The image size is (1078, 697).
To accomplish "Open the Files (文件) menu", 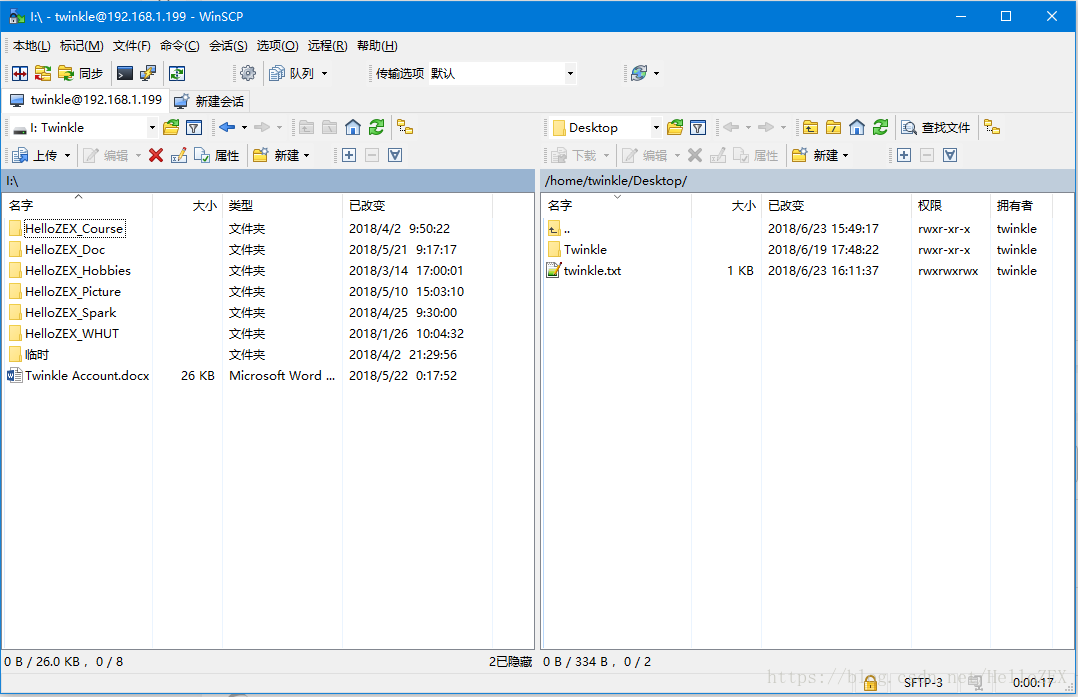I will pyautogui.click(x=132, y=46).
